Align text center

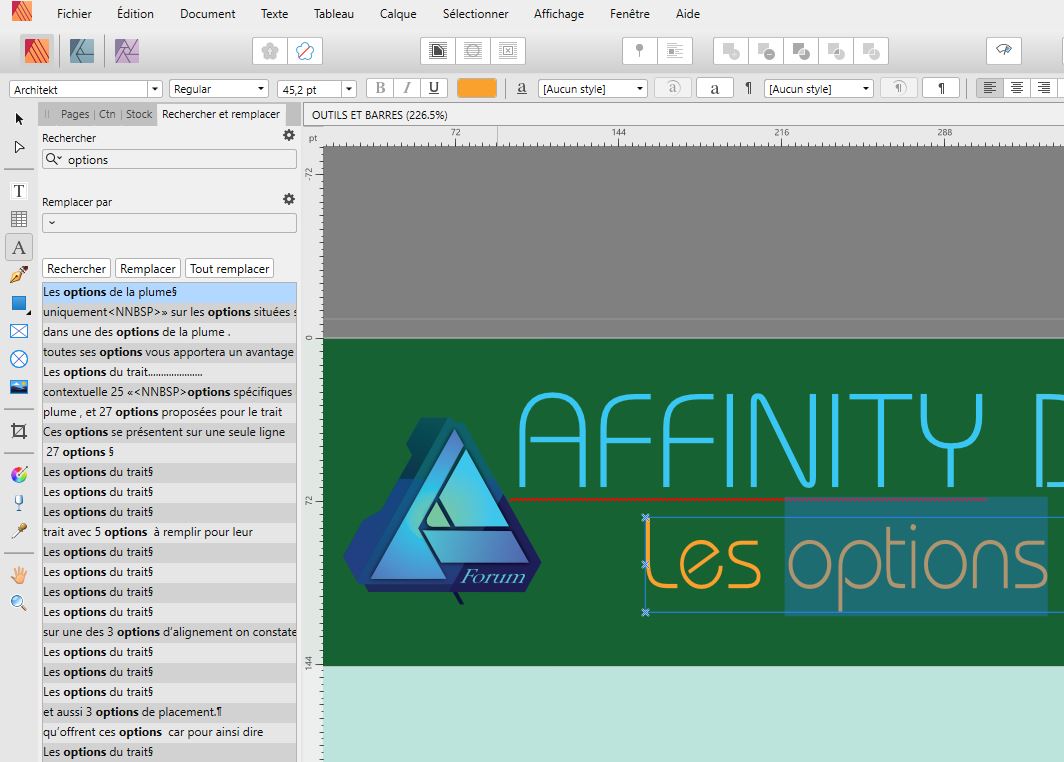(1016, 88)
